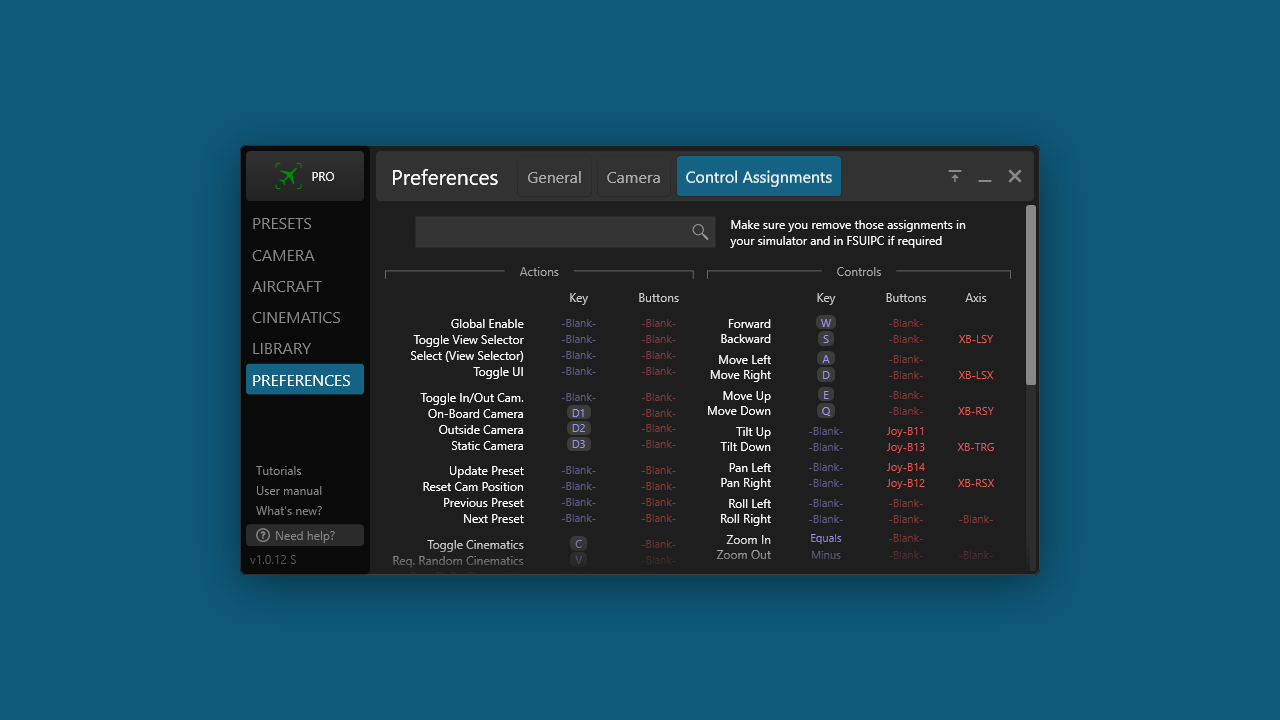Open the Control Assignments tab
The height and width of the screenshot is (720, 1280).
[758, 177]
